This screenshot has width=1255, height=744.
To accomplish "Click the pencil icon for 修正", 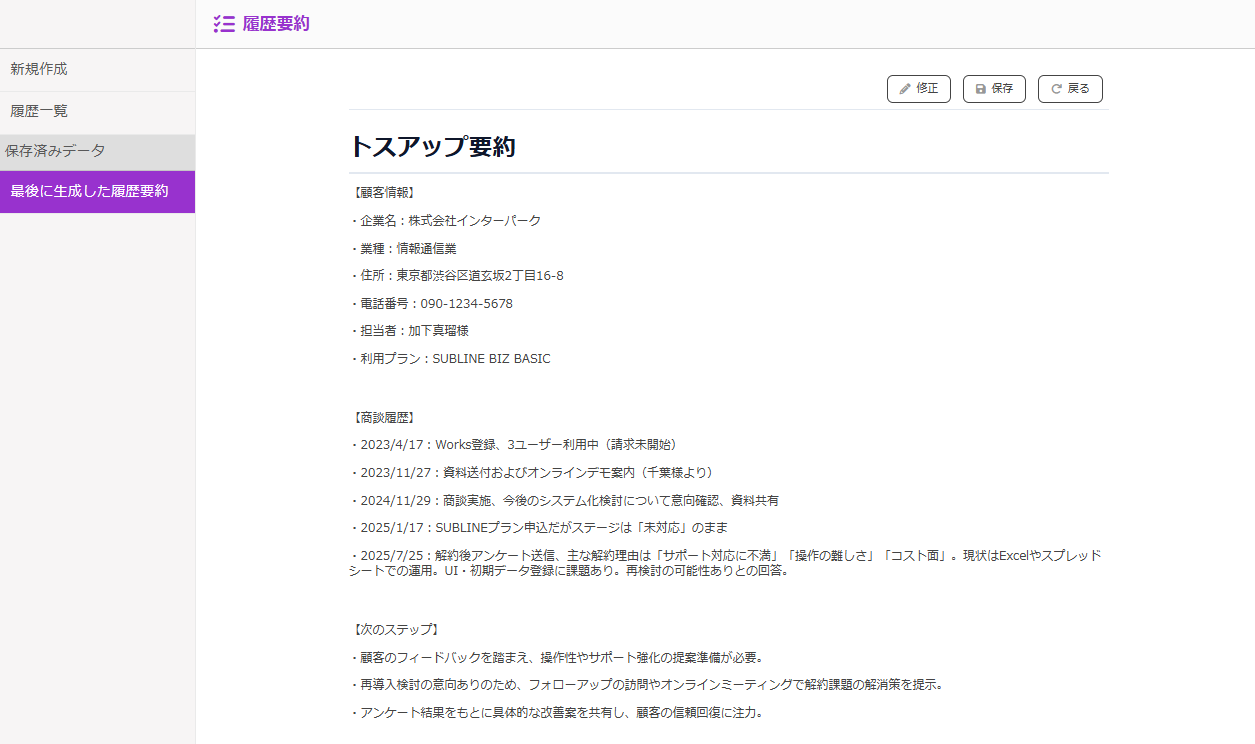I will point(905,89).
